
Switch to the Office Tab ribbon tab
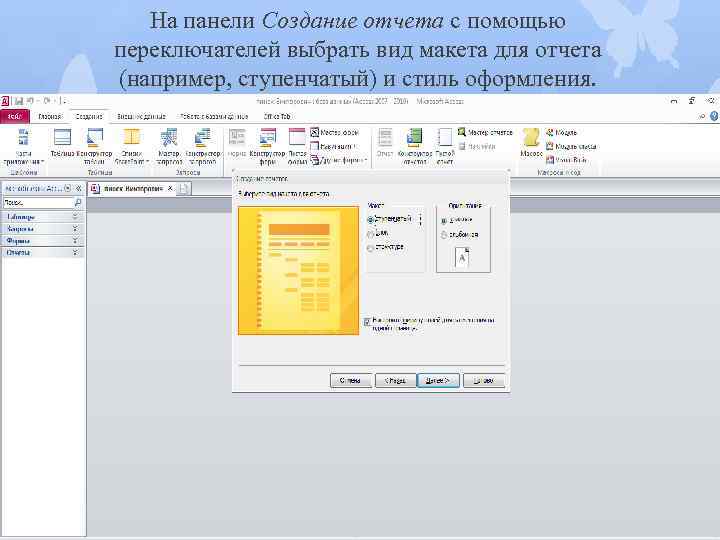[277, 117]
